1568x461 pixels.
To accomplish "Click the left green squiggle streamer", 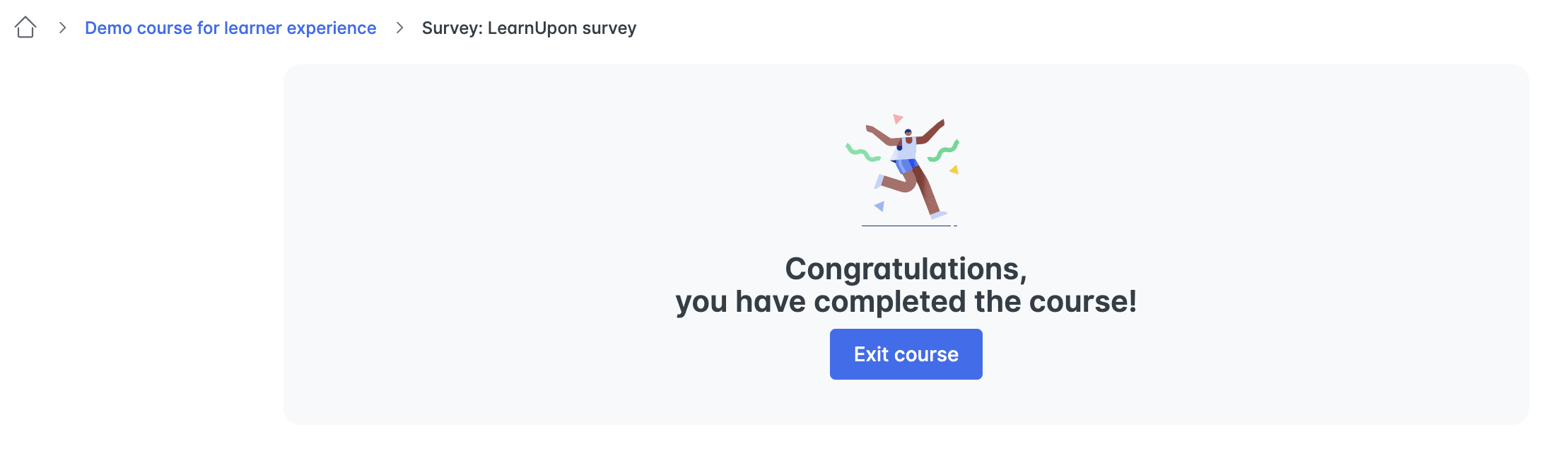I will click(862, 153).
